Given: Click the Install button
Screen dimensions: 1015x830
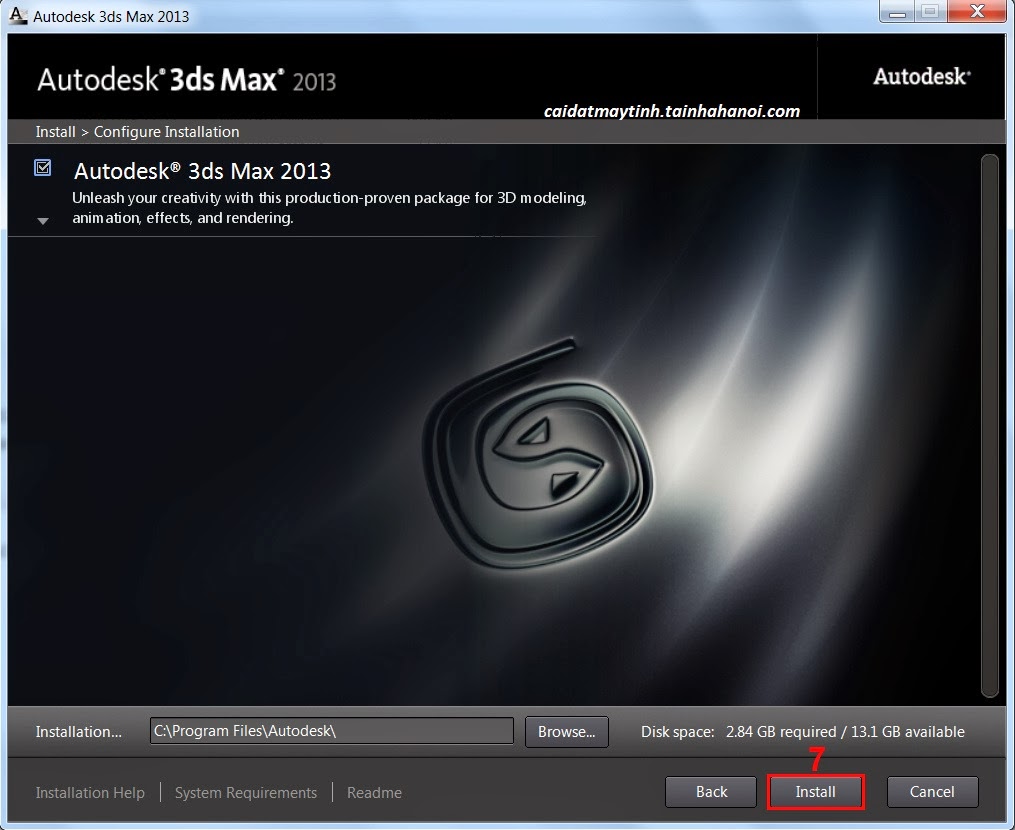Looking at the screenshot, I should pos(816,792).
